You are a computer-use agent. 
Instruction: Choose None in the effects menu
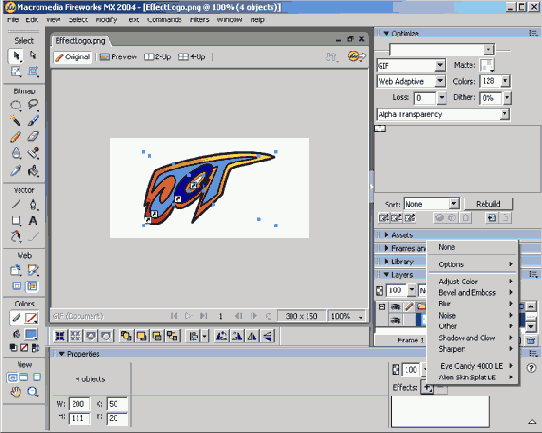pos(473,247)
